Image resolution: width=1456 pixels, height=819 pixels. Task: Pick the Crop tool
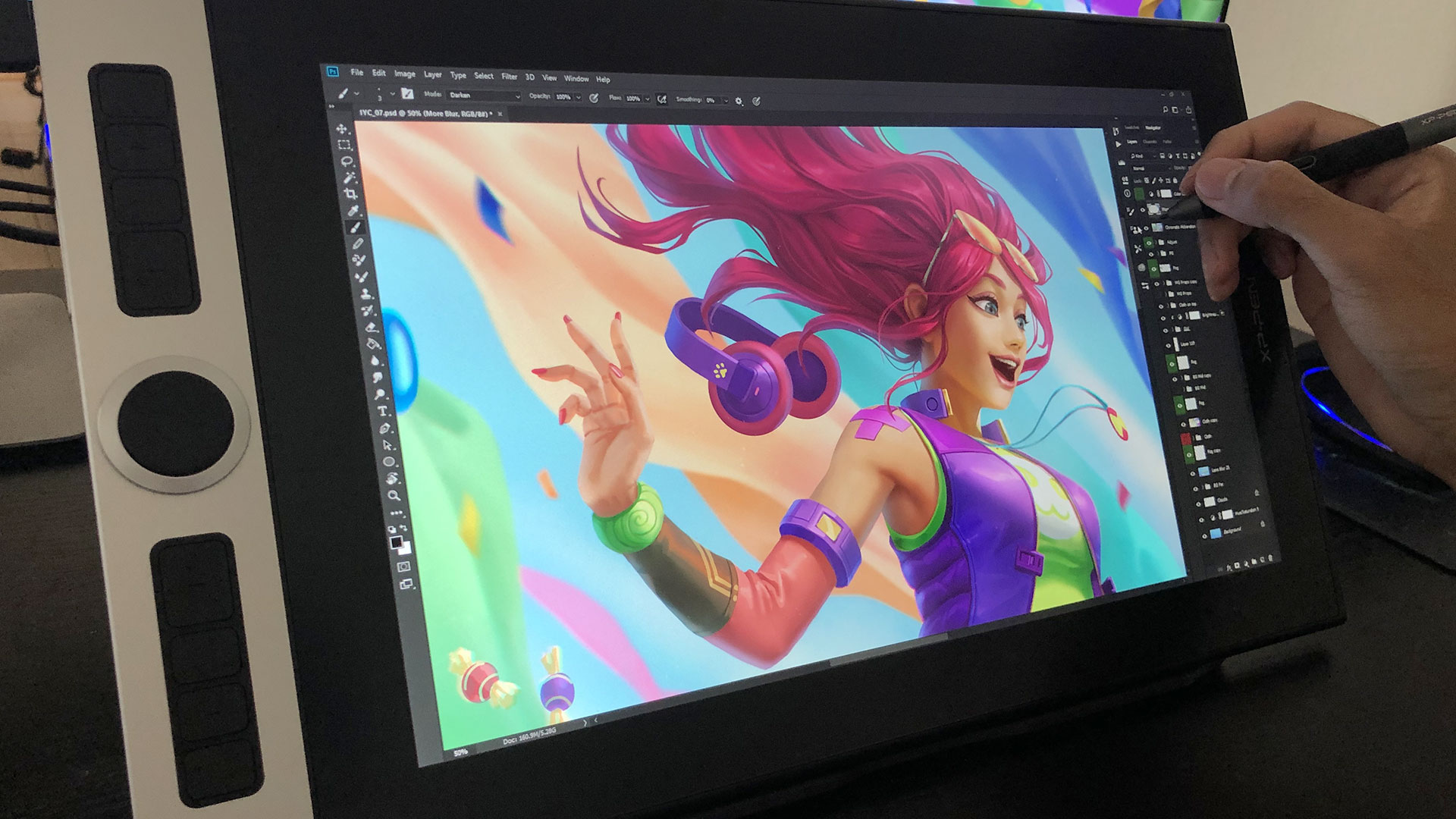(x=350, y=195)
